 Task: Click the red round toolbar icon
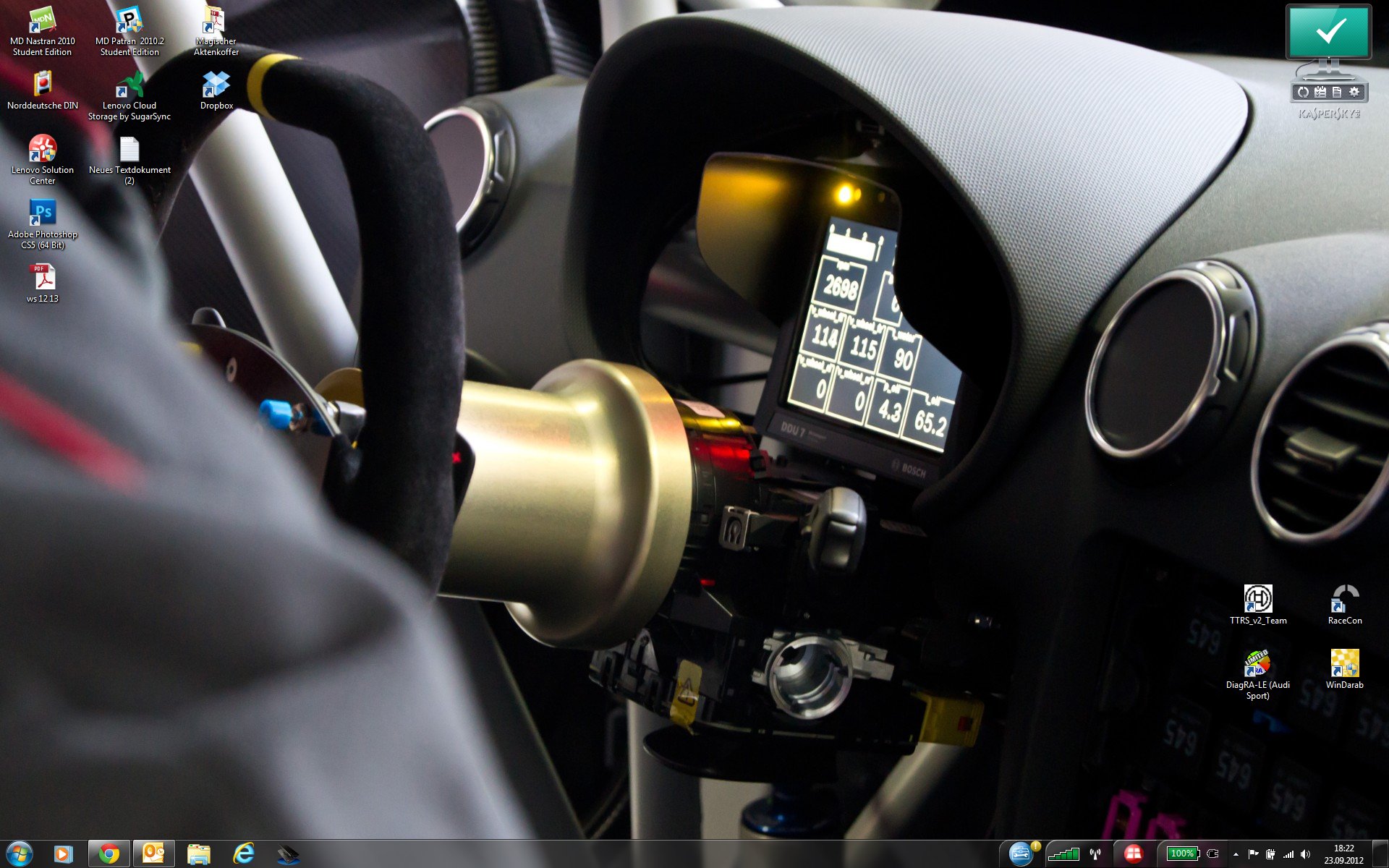click(x=1133, y=854)
